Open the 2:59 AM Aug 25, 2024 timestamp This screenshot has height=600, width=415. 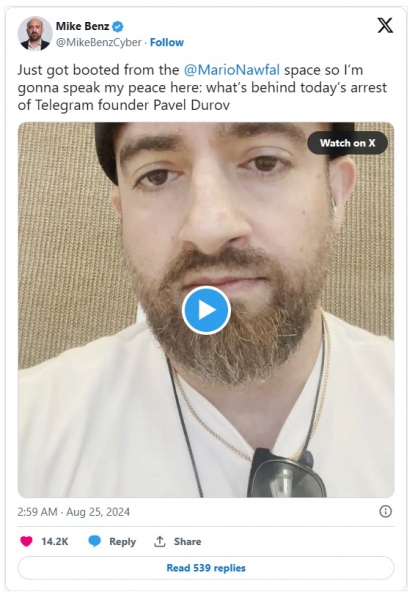pos(74,512)
